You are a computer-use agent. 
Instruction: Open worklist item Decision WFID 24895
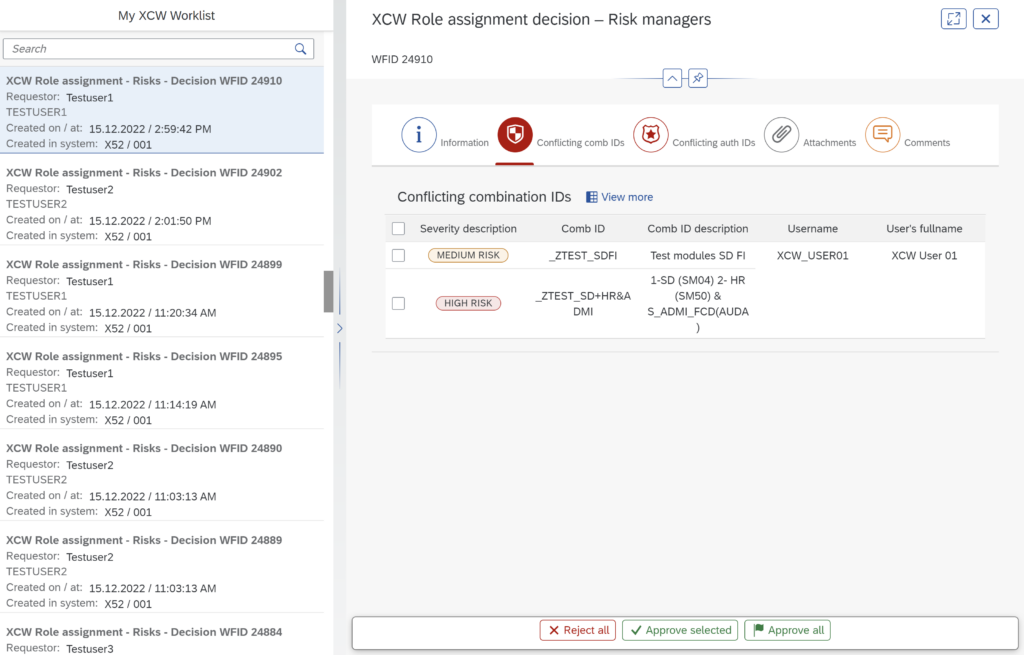coord(162,384)
